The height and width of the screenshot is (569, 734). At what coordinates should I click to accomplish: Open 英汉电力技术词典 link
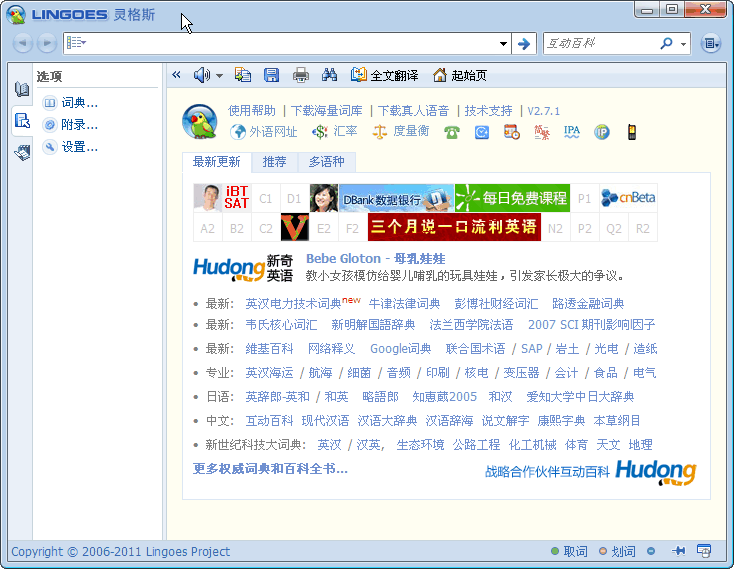(x=293, y=304)
